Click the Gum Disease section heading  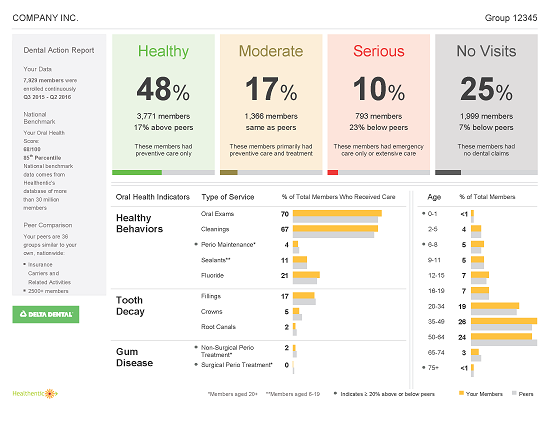tap(134, 357)
